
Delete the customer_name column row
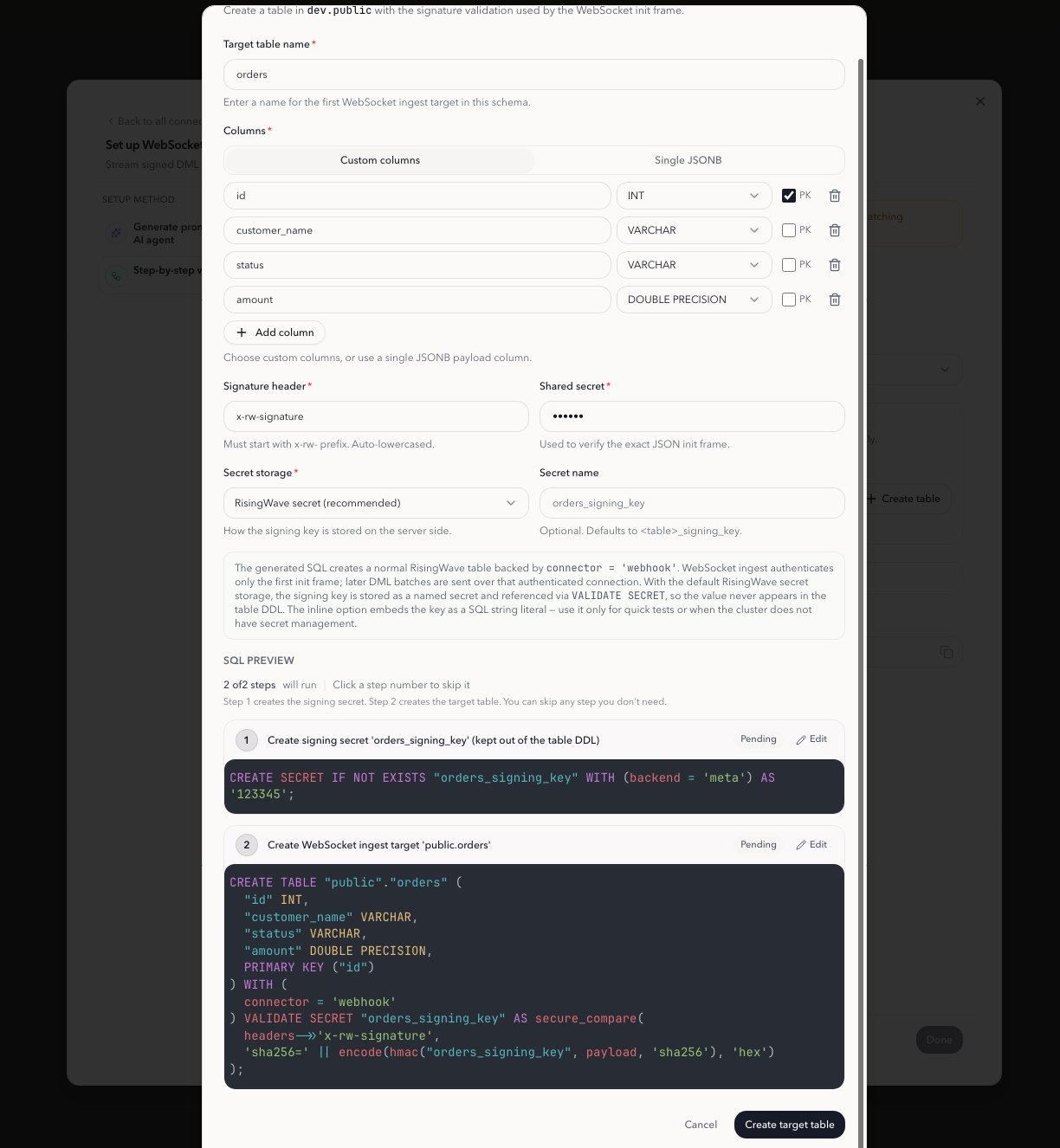pyautogui.click(x=835, y=230)
